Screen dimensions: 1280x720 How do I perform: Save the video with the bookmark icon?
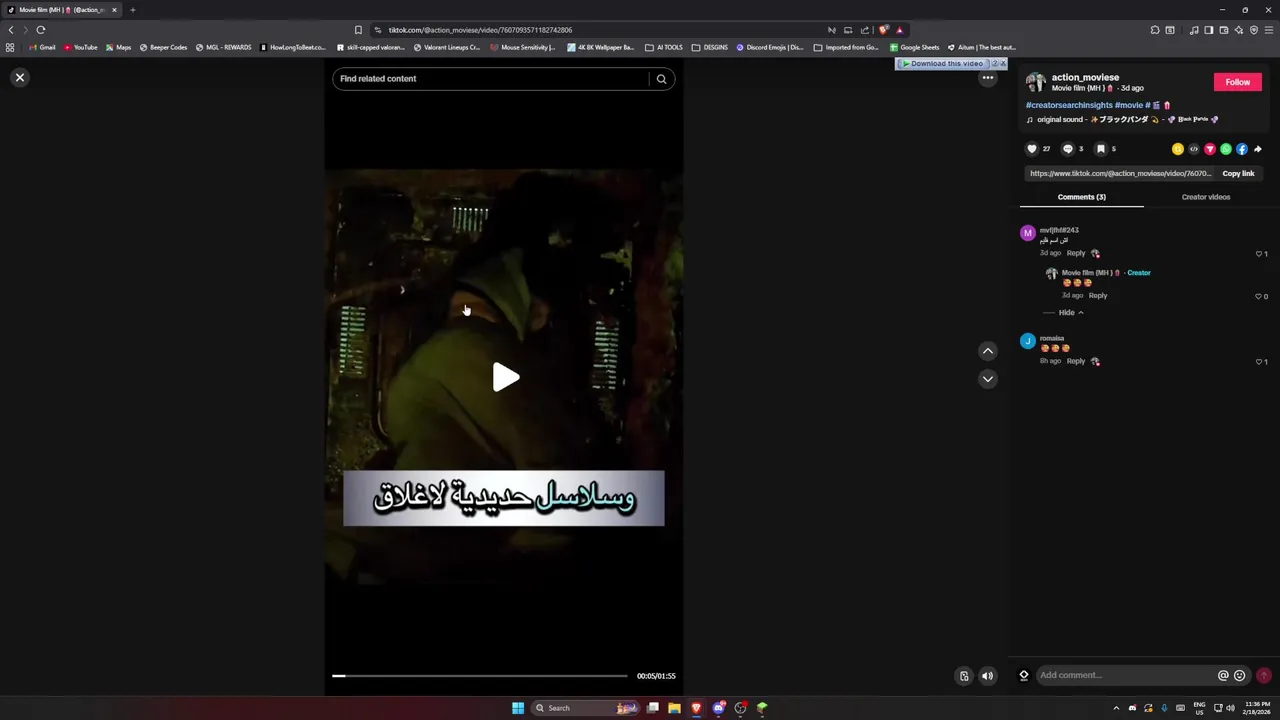click(1101, 149)
